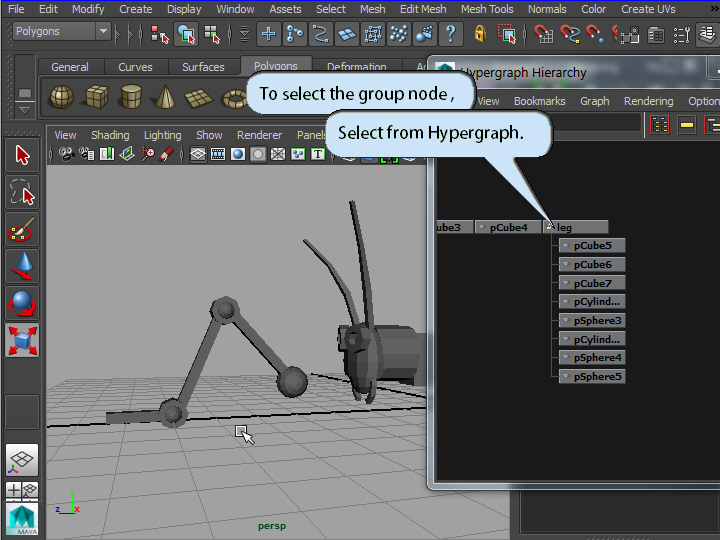
Task: Toggle the deformations selection mask
Action: (373, 34)
